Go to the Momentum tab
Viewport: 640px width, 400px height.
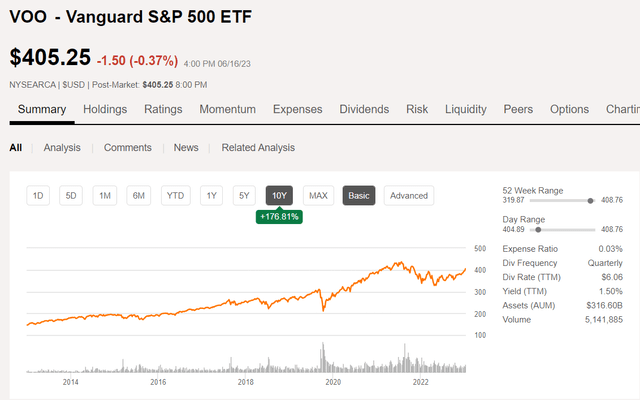pyautogui.click(x=227, y=109)
